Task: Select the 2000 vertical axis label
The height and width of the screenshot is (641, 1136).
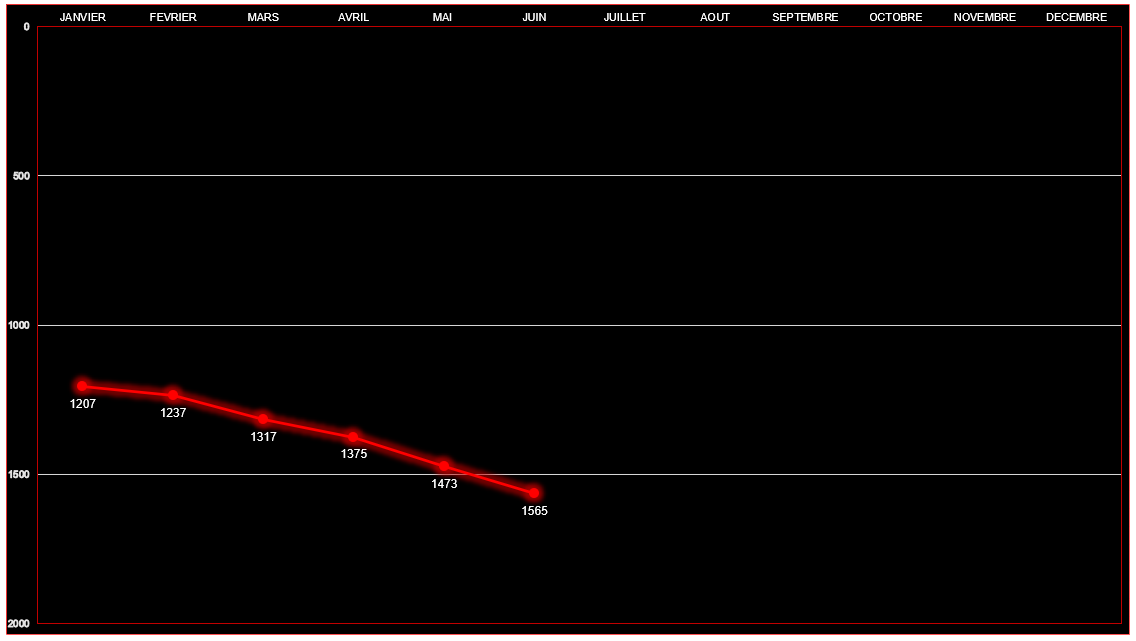Action: click(19, 624)
